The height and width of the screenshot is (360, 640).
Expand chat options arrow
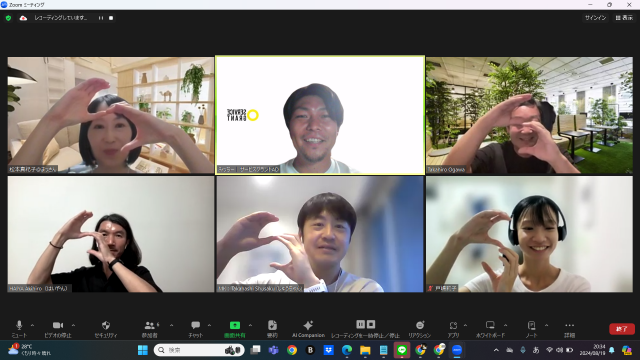click(x=209, y=325)
